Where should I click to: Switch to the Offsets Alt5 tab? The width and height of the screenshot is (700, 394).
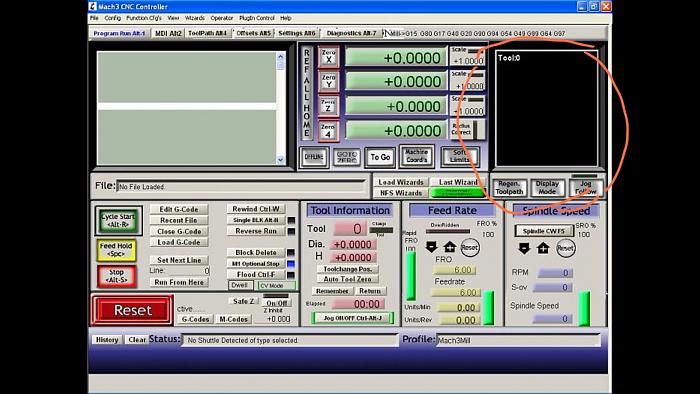point(253,33)
